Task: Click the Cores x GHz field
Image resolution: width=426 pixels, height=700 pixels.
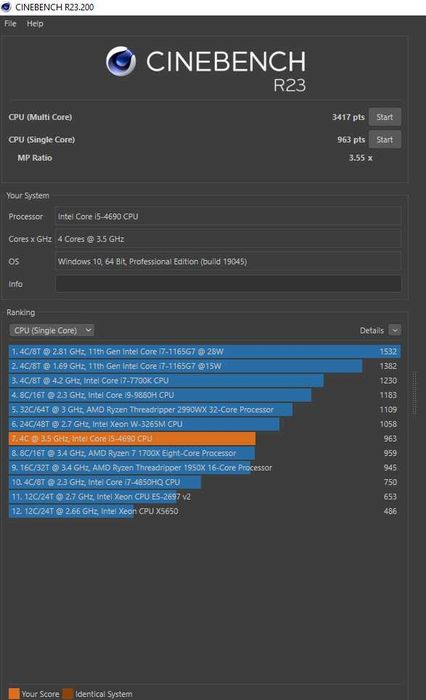Action: coord(228,239)
